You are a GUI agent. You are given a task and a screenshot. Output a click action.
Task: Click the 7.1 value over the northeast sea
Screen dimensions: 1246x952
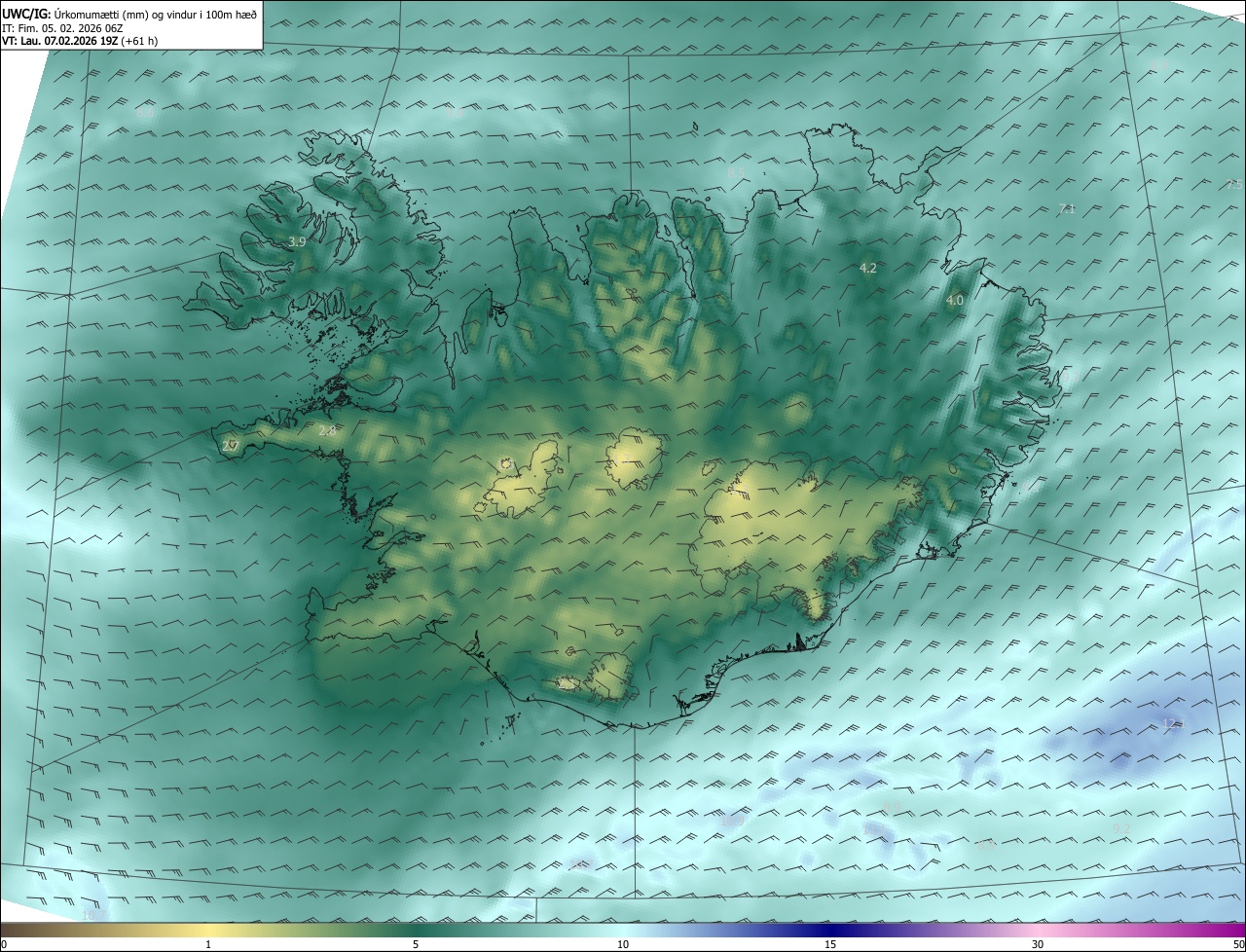(x=1066, y=209)
